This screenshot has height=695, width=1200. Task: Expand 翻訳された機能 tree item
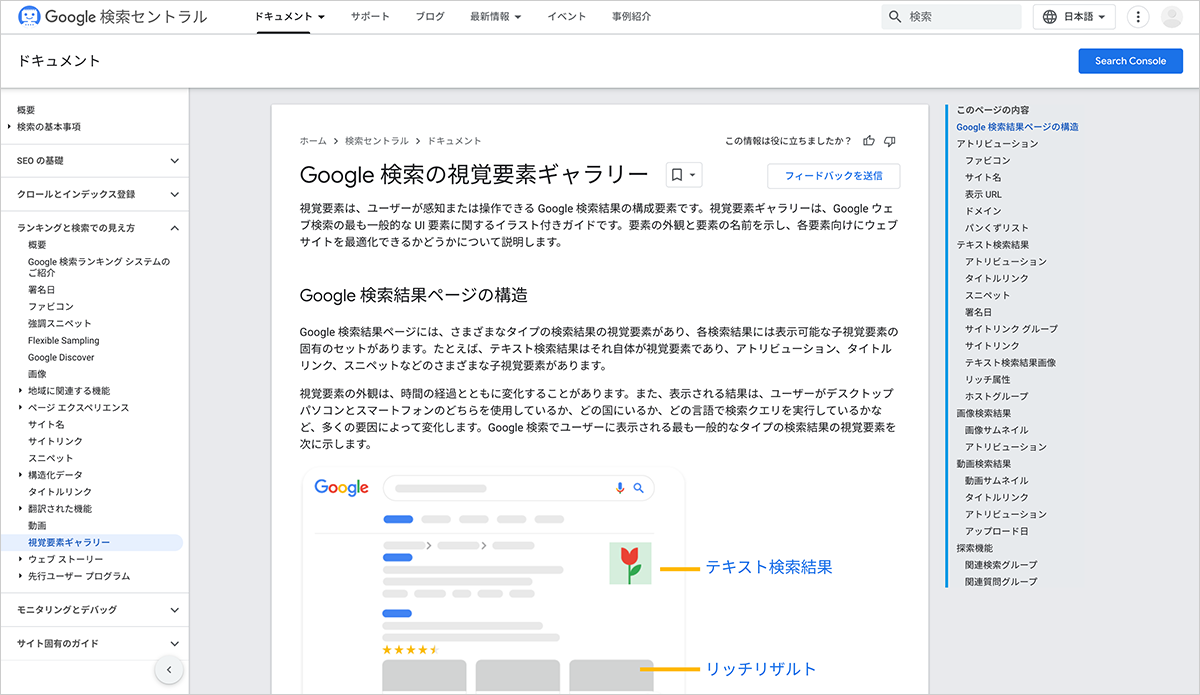click(21, 509)
